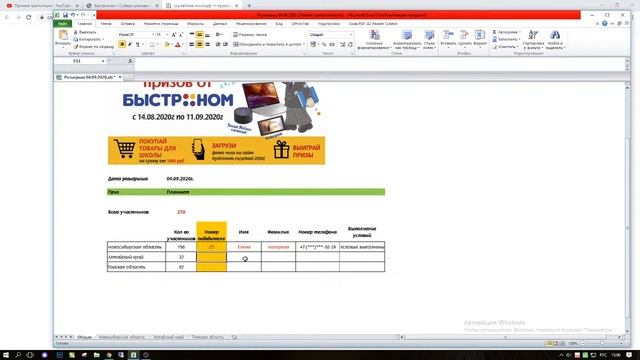Open the Fill (Заполнить) dropdown
640x360 pixels.
click(506, 39)
